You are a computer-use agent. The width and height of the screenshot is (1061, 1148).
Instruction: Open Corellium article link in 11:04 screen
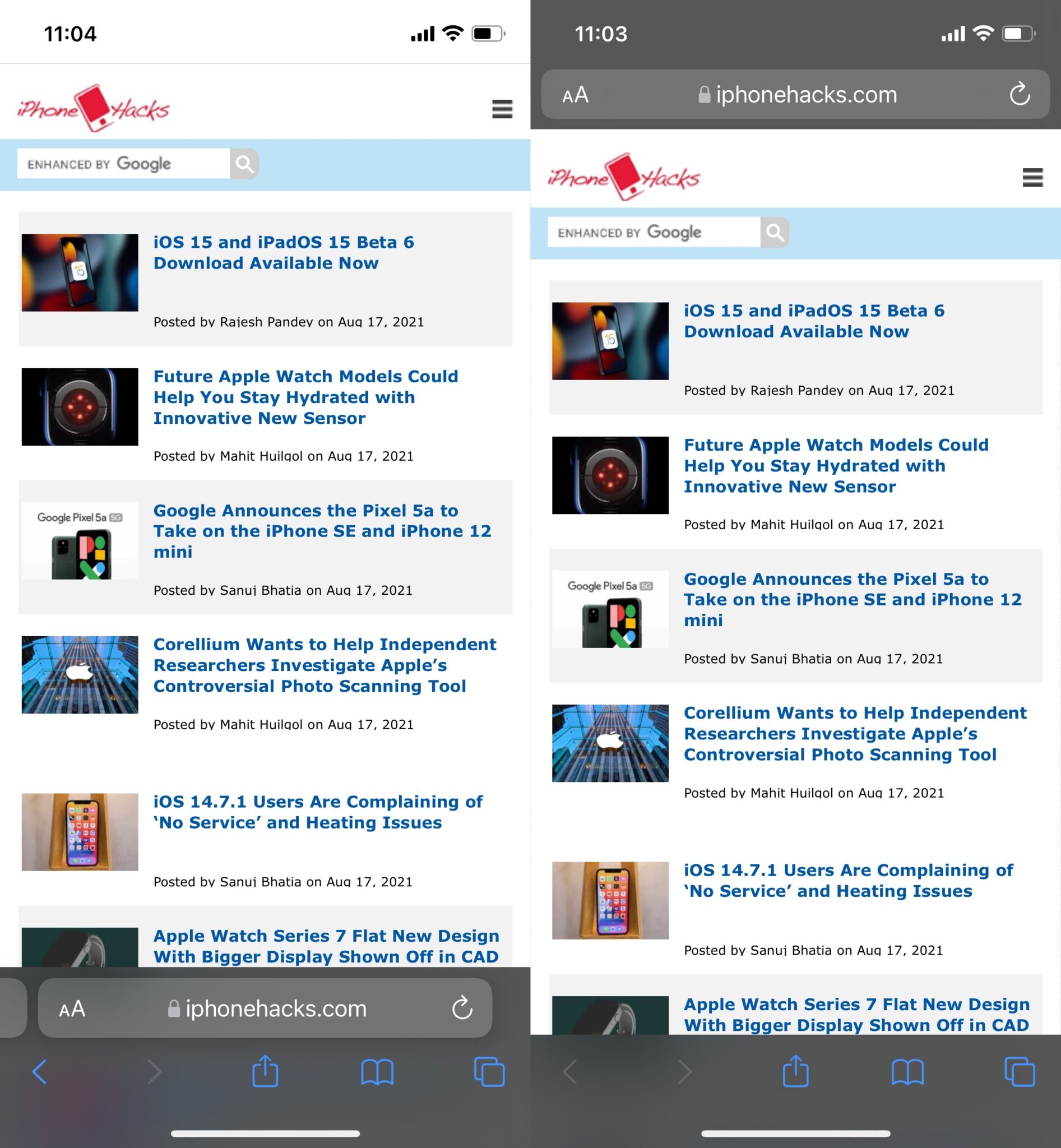(325, 665)
